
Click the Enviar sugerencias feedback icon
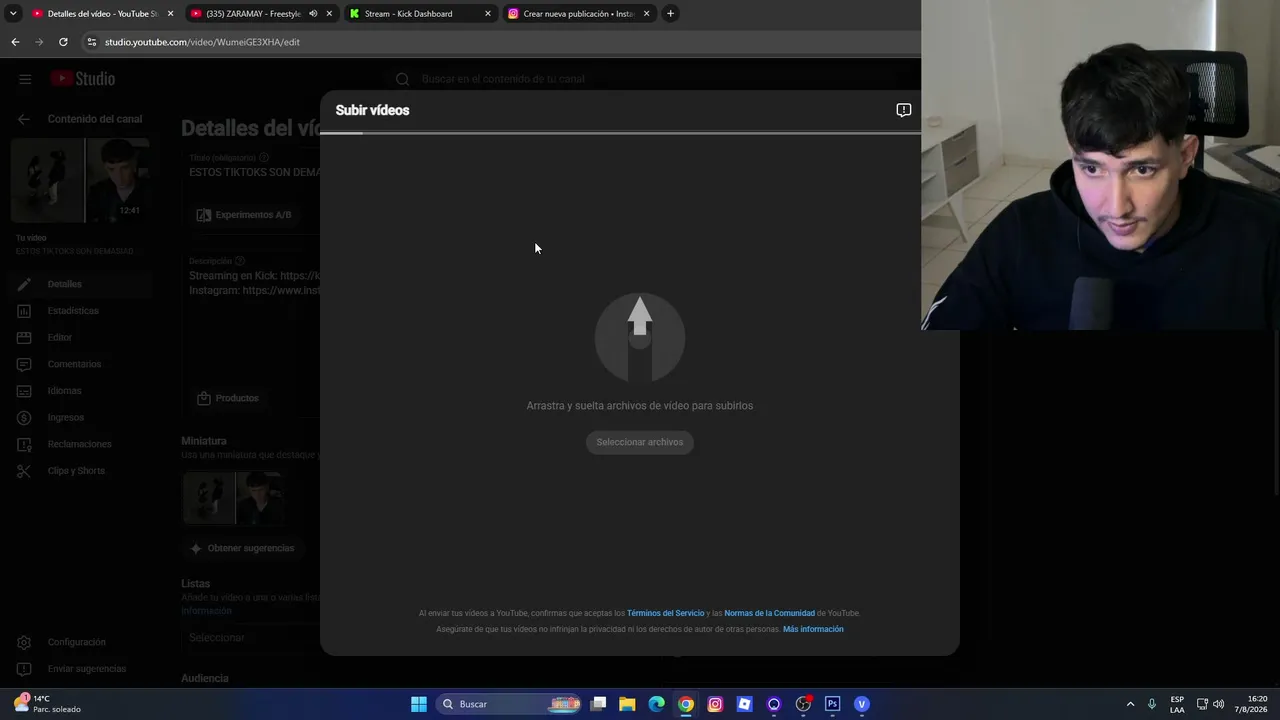(x=24, y=669)
